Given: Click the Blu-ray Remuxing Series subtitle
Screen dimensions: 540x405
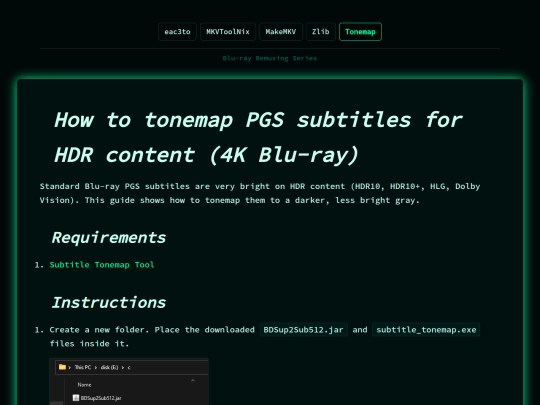Looking at the screenshot, I should (x=270, y=58).
